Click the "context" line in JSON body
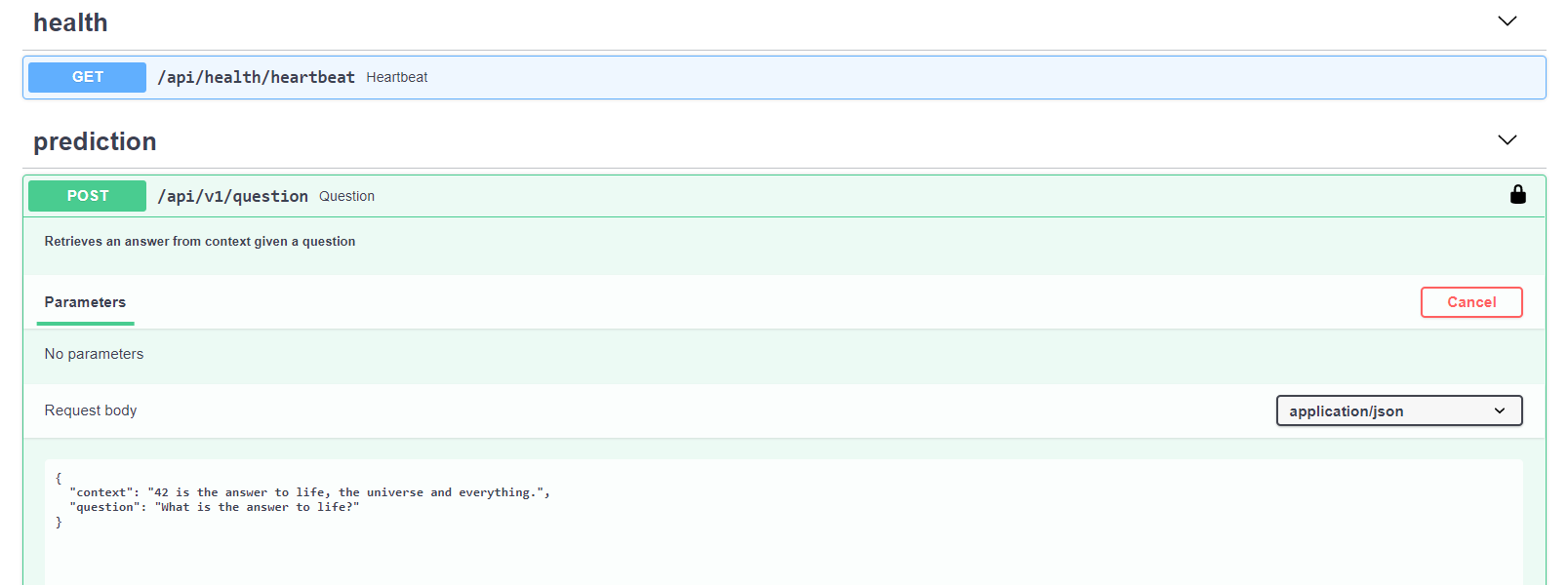This screenshot has width=1568, height=585. point(309,492)
